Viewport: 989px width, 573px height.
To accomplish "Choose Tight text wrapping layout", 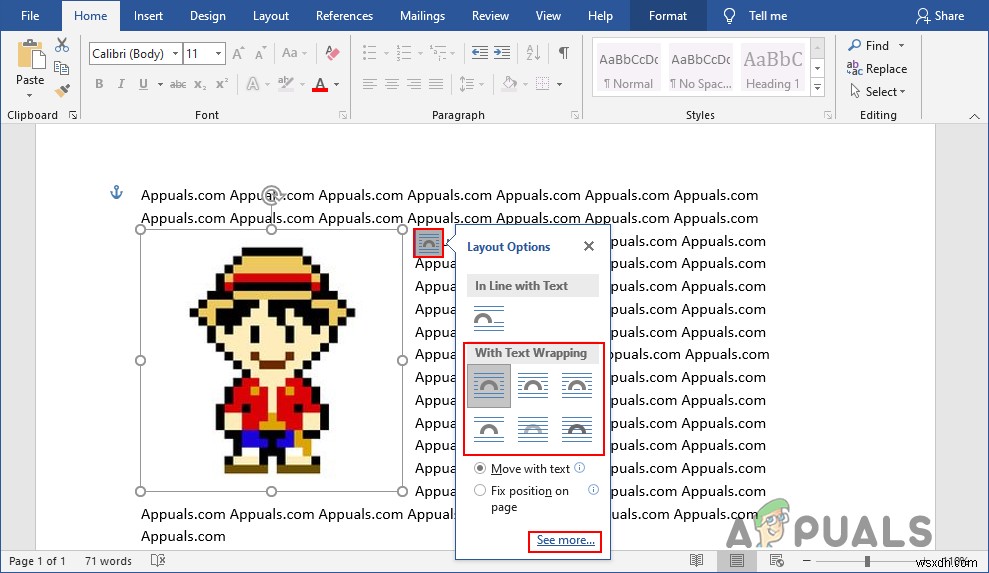I will (x=533, y=385).
